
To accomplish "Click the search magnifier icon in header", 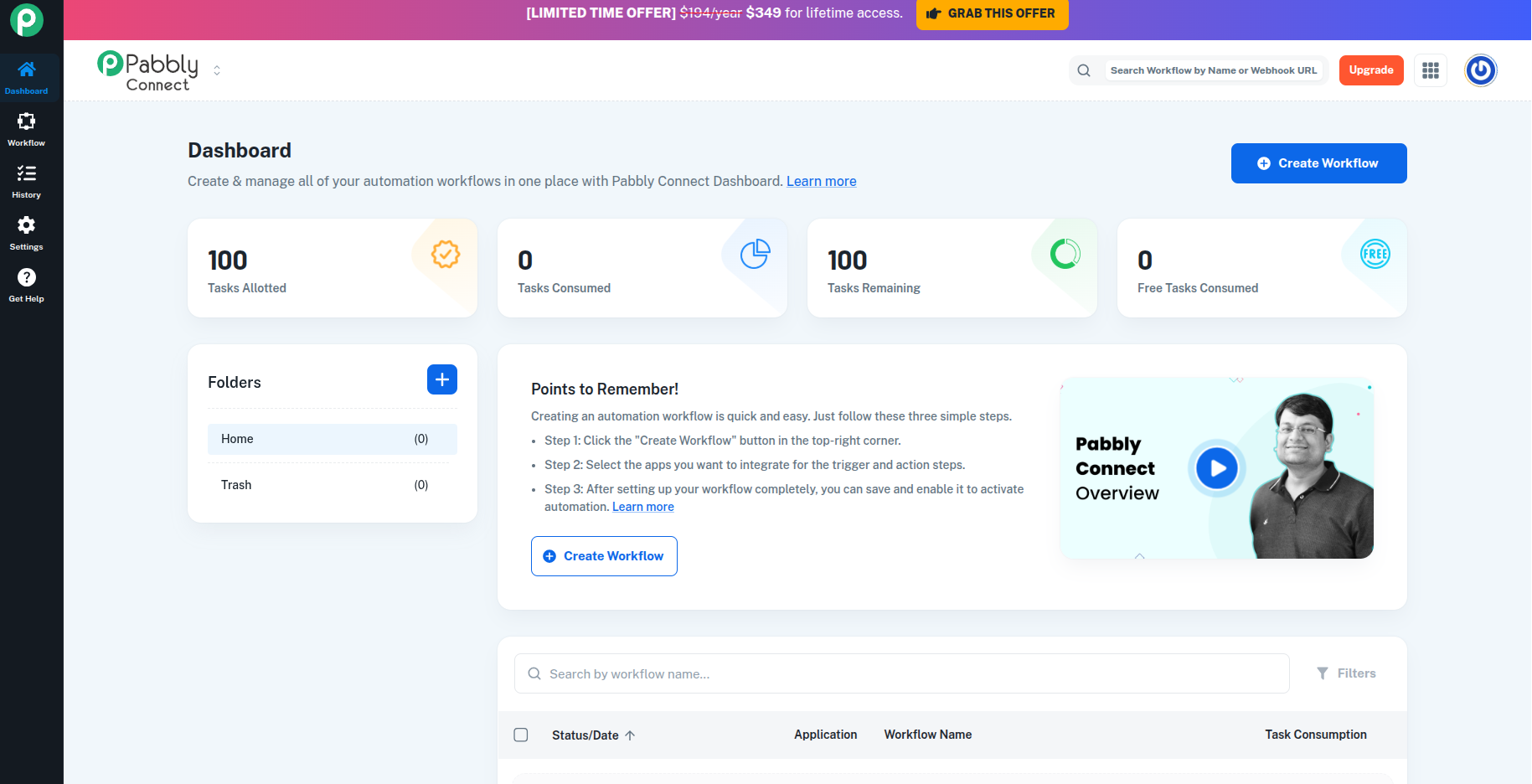I will pos(1084,70).
